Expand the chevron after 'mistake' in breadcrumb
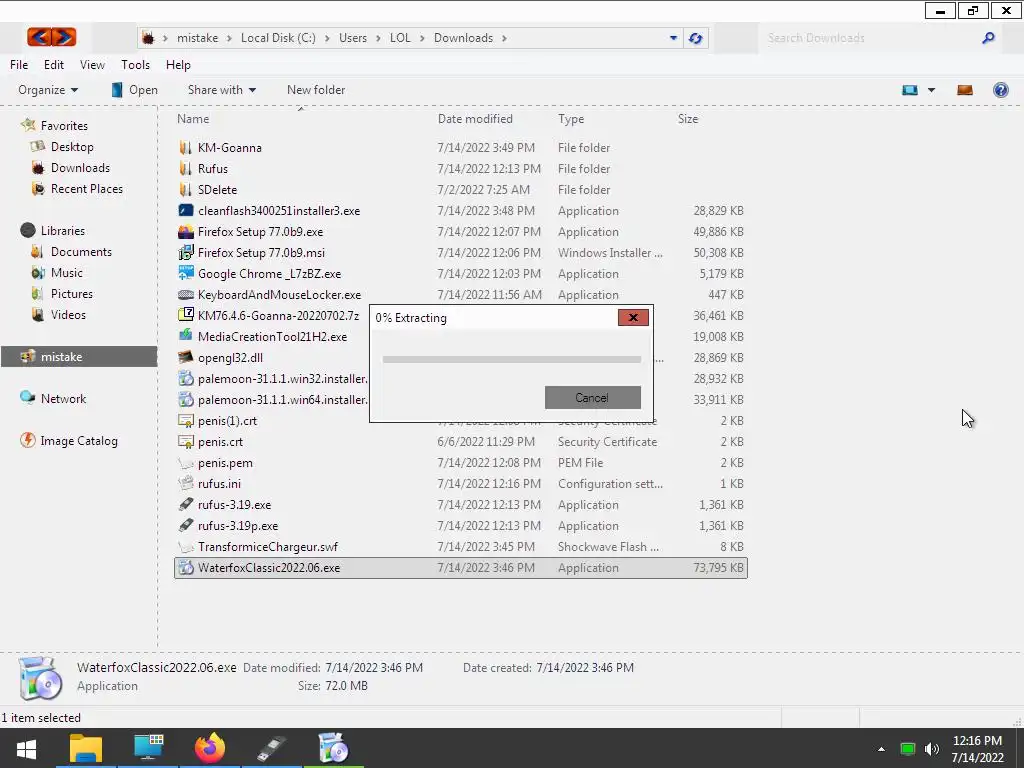Image resolution: width=1024 pixels, height=768 pixels. (x=229, y=38)
